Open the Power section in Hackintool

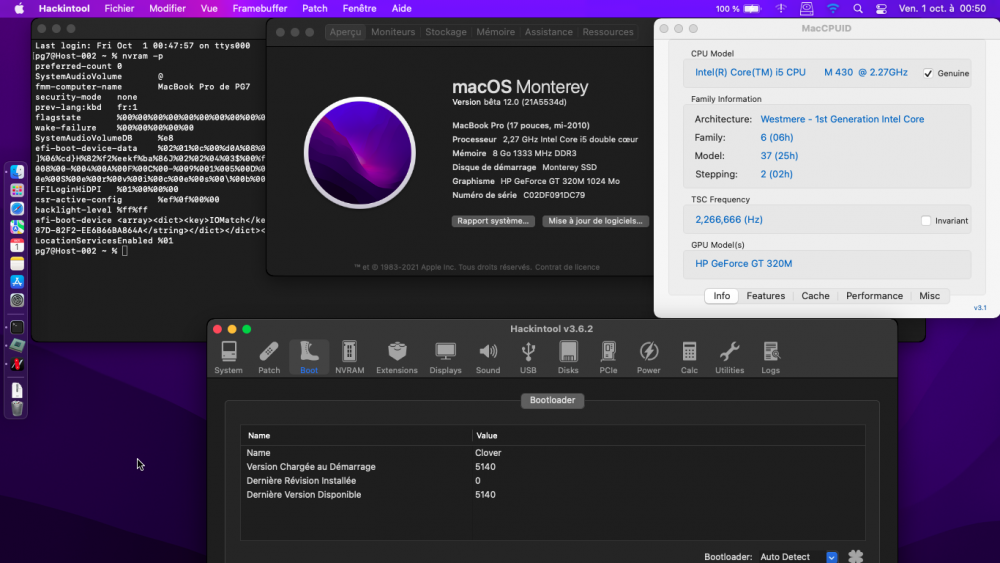(649, 357)
